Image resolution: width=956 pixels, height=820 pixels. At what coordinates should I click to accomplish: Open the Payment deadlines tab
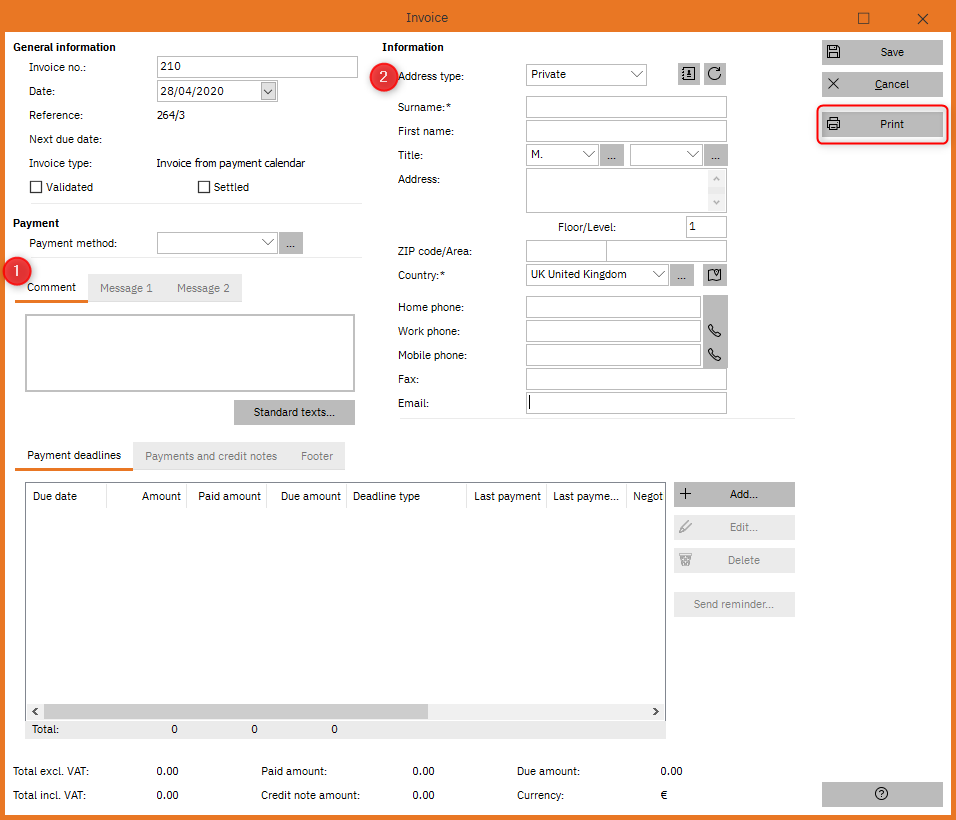click(74, 455)
